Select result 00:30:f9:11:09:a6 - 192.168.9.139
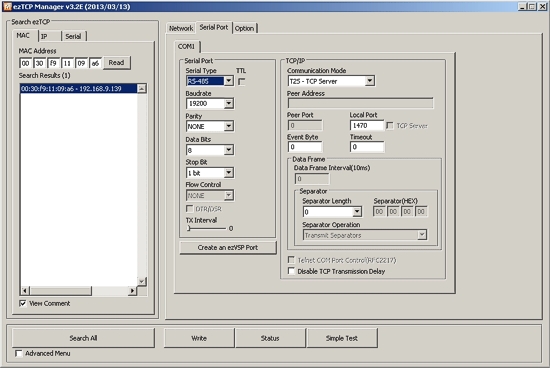This screenshot has width=550, height=368. point(79,88)
